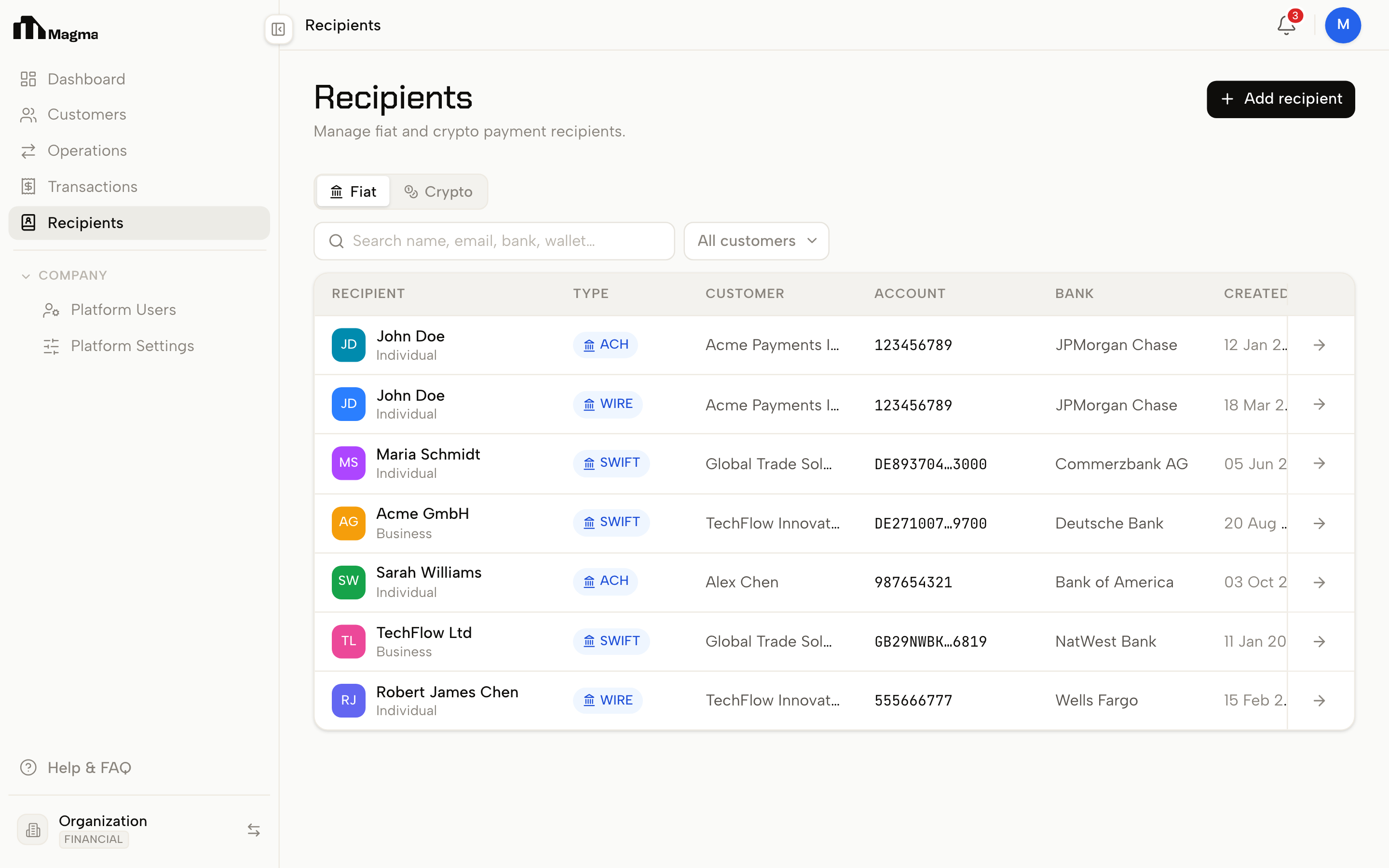Screen dimensions: 1389x868
Task: Sort by TYPE column header
Action: coord(591,293)
